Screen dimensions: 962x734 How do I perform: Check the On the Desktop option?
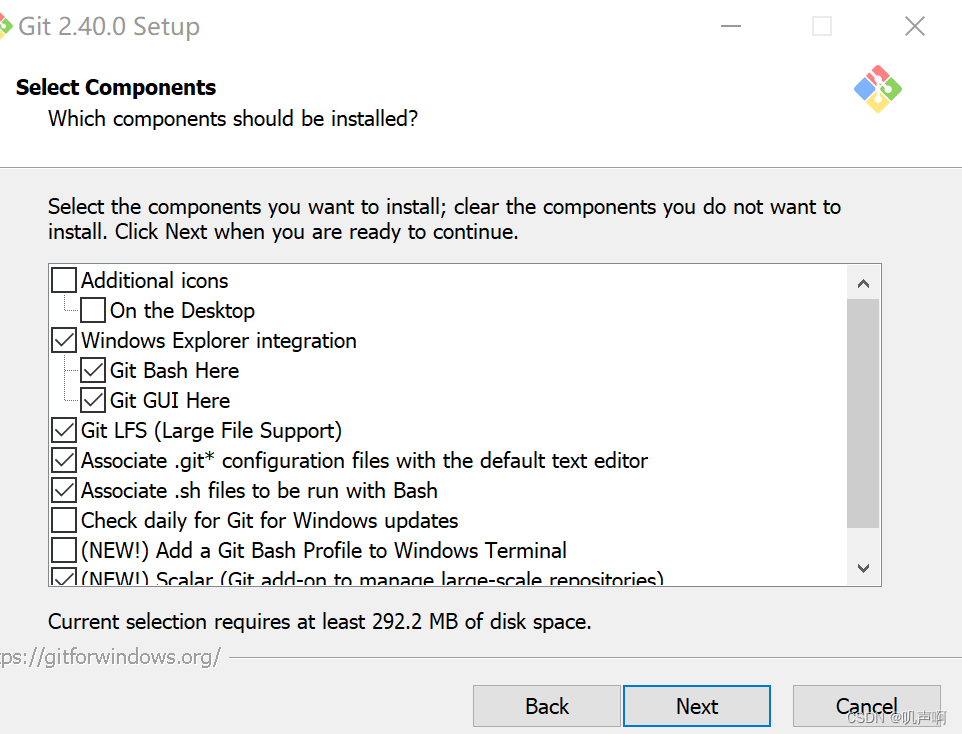click(x=92, y=310)
